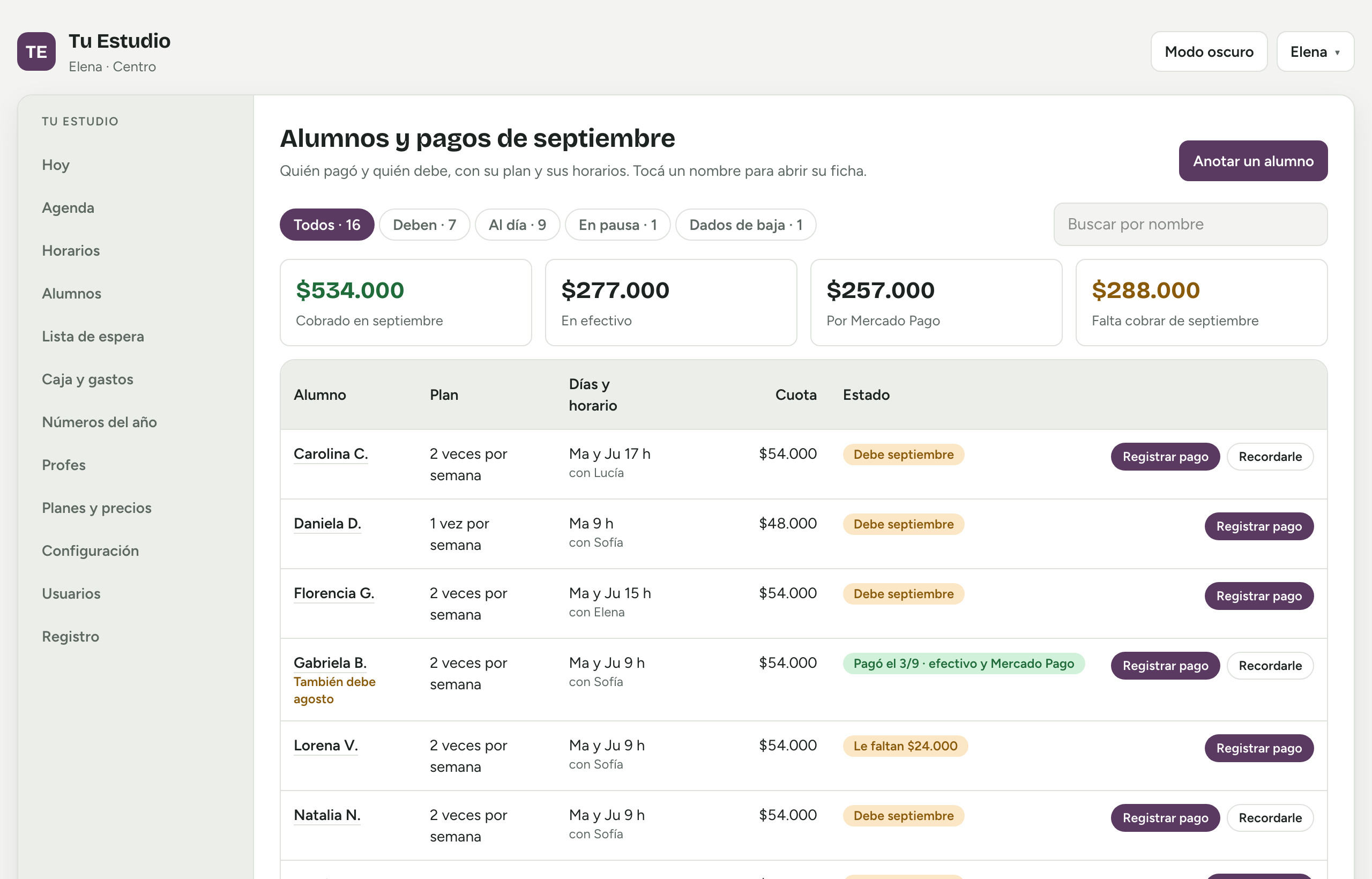Open Agenda in the sidebar
1372x879 pixels.
click(x=68, y=208)
